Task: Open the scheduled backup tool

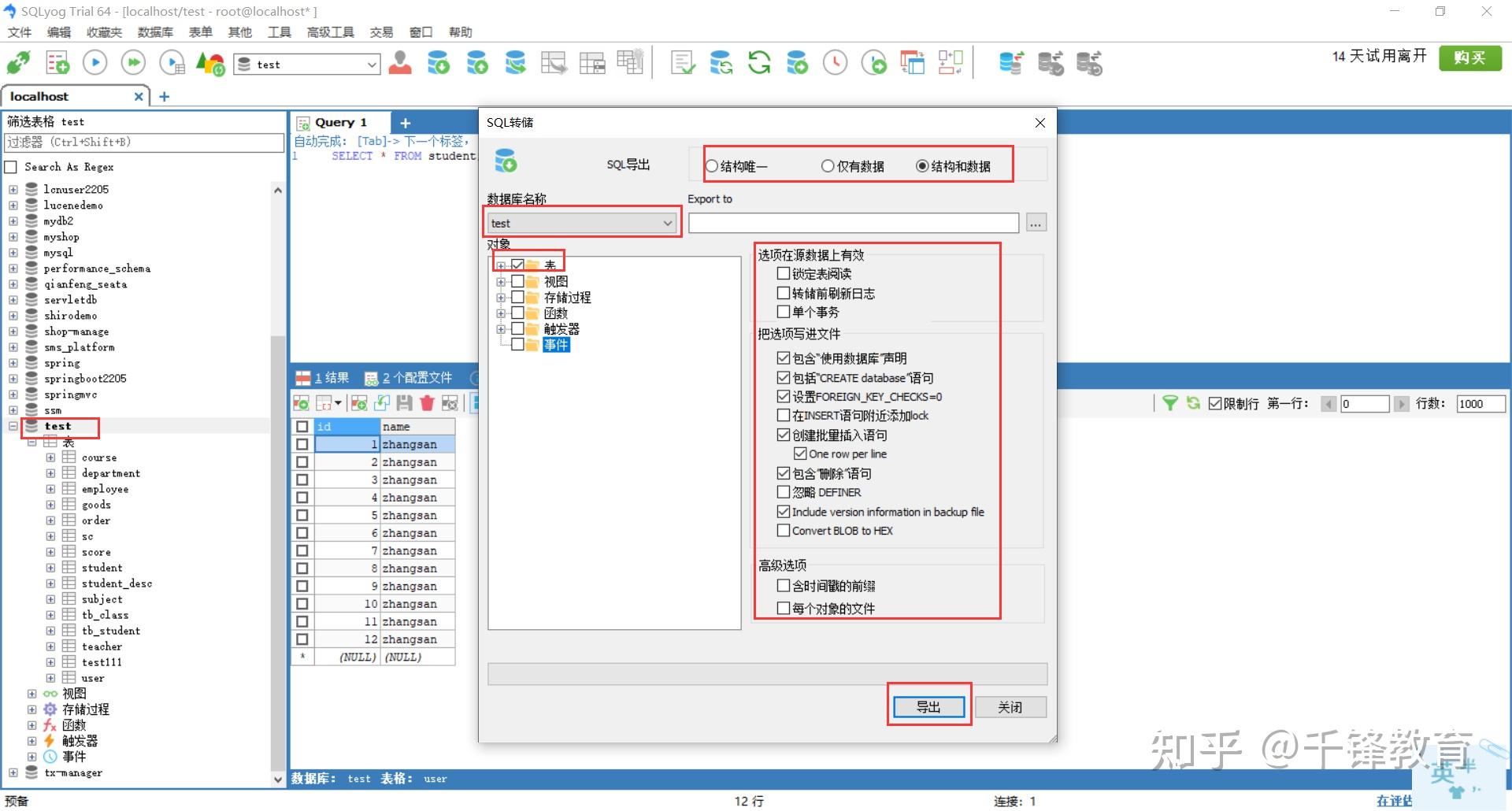Action: click(836, 62)
